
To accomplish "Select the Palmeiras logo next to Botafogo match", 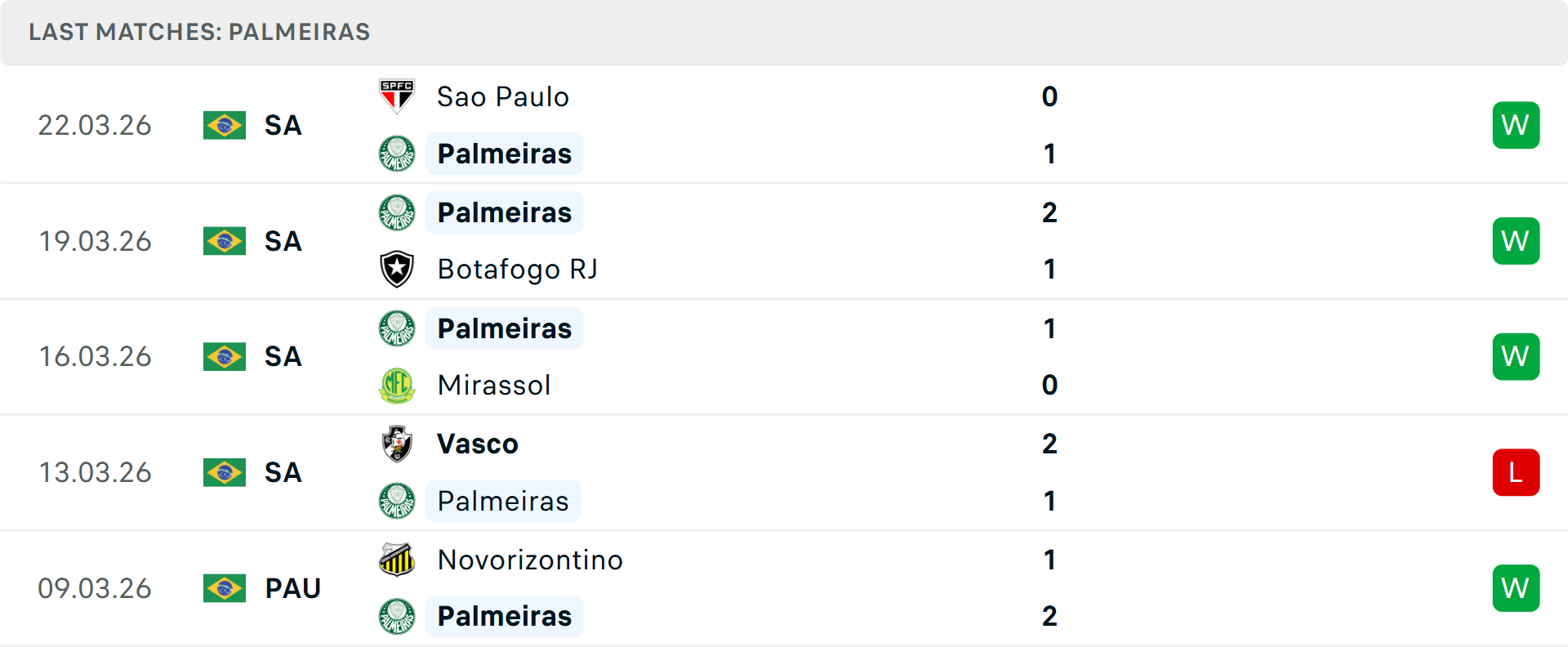I will pyautogui.click(x=397, y=212).
